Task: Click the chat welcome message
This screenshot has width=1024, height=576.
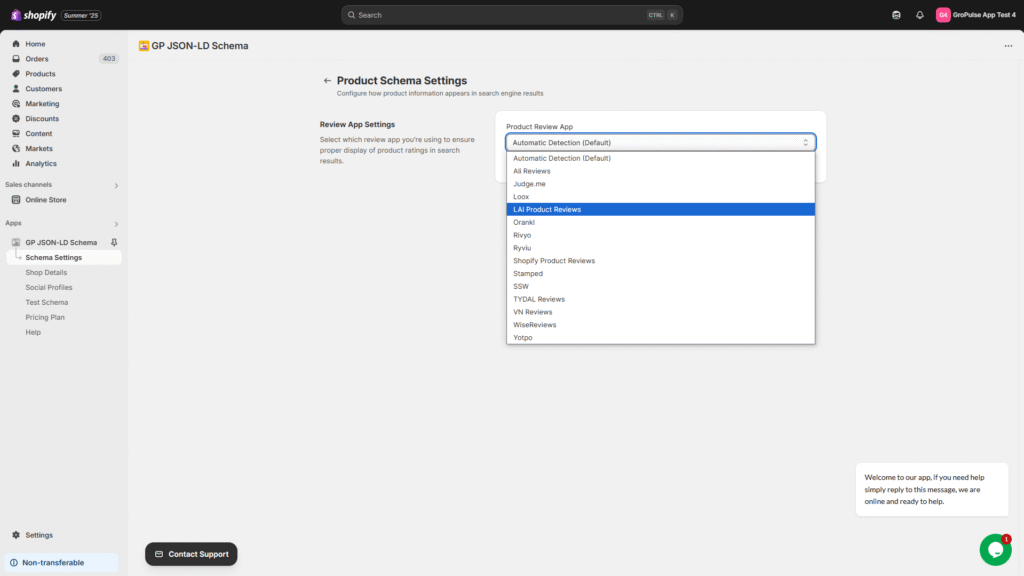Action: pyautogui.click(x=932, y=489)
